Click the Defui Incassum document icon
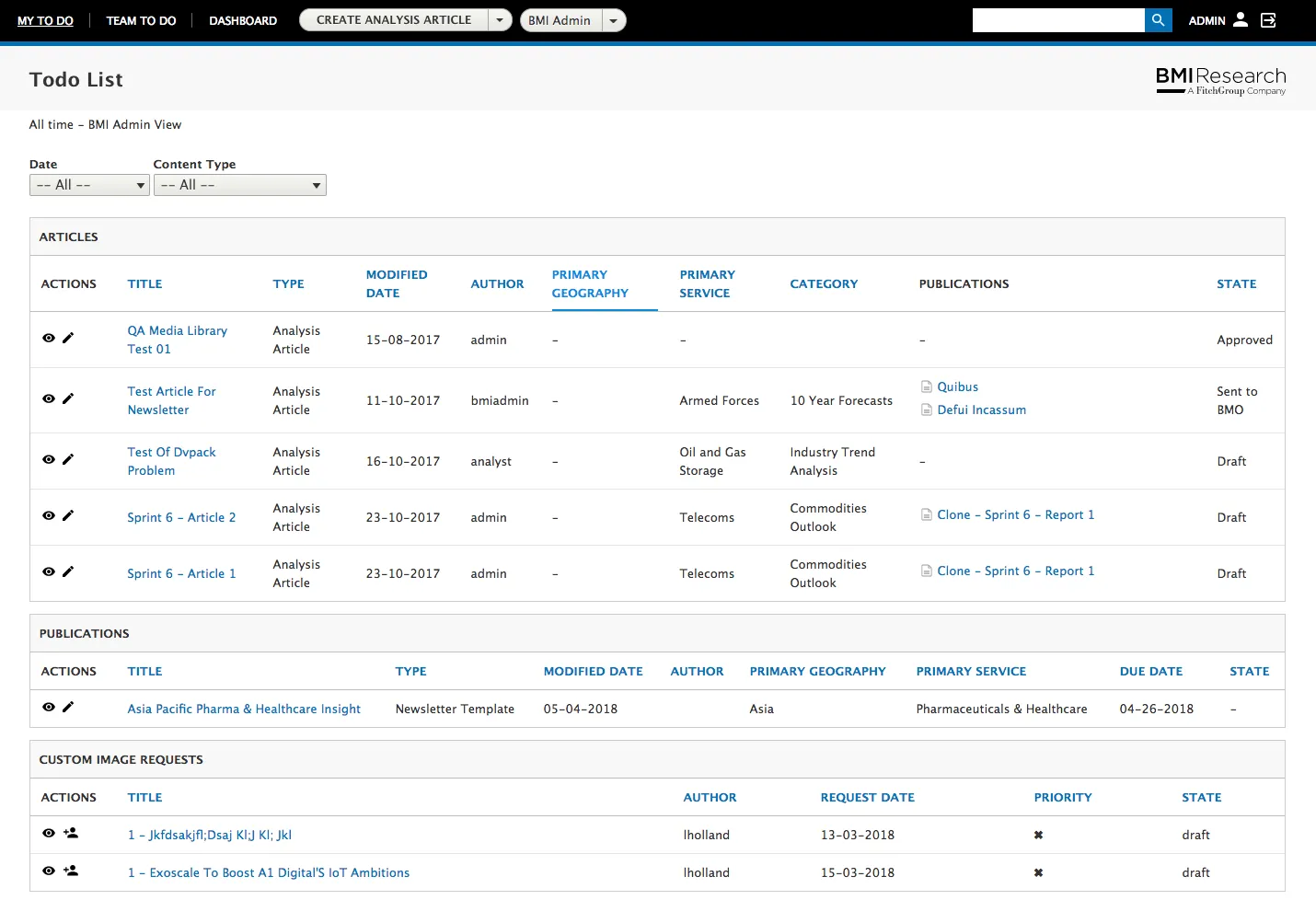Viewport: 1316px width, 923px height. tap(927, 410)
